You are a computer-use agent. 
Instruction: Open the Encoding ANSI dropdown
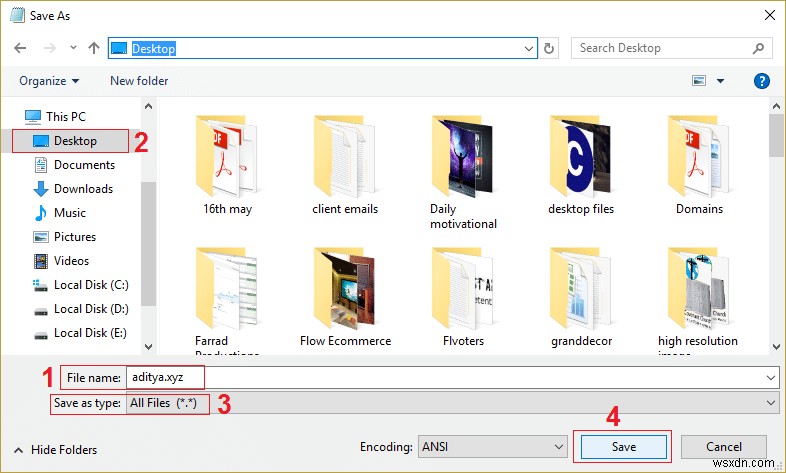[493, 446]
